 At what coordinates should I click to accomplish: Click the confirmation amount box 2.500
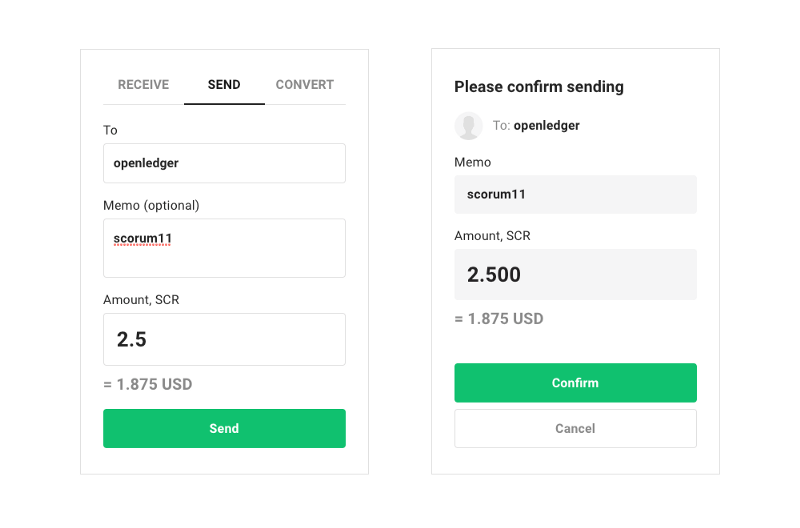[x=576, y=274]
